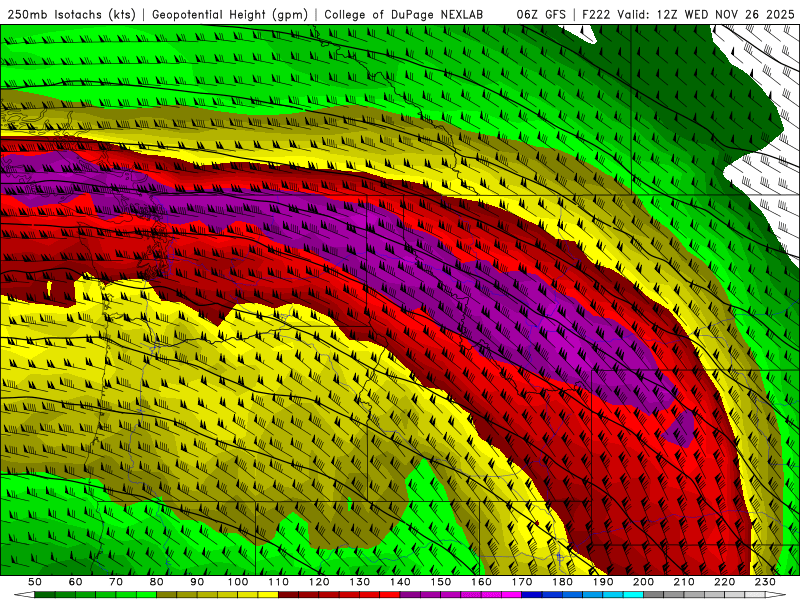Pick the 210 label on the color bar
This screenshot has height=600, width=800.
coord(684,582)
